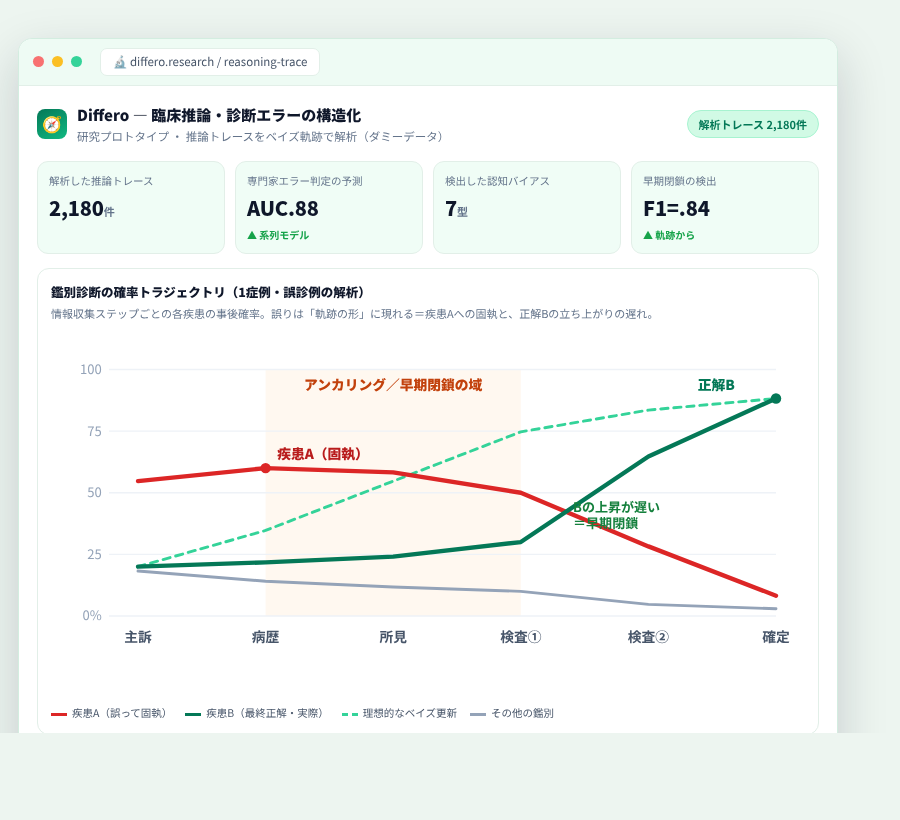Image resolution: width=900 pixels, height=820 pixels.
Task: Open the 解析した推論トレース card
Action: (131, 207)
